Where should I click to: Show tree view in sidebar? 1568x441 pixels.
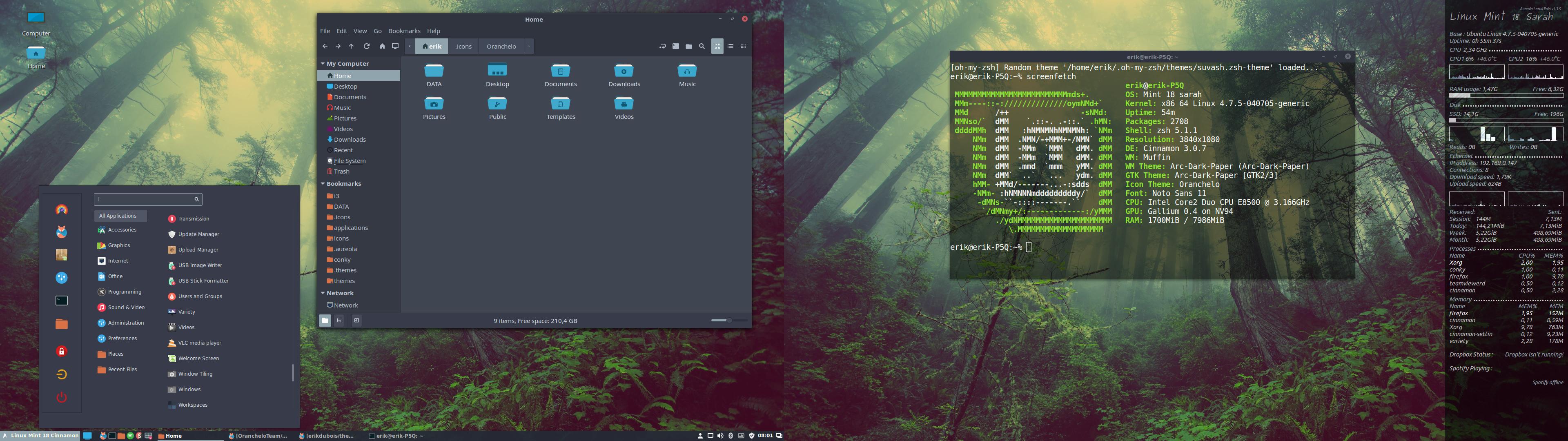point(339,321)
